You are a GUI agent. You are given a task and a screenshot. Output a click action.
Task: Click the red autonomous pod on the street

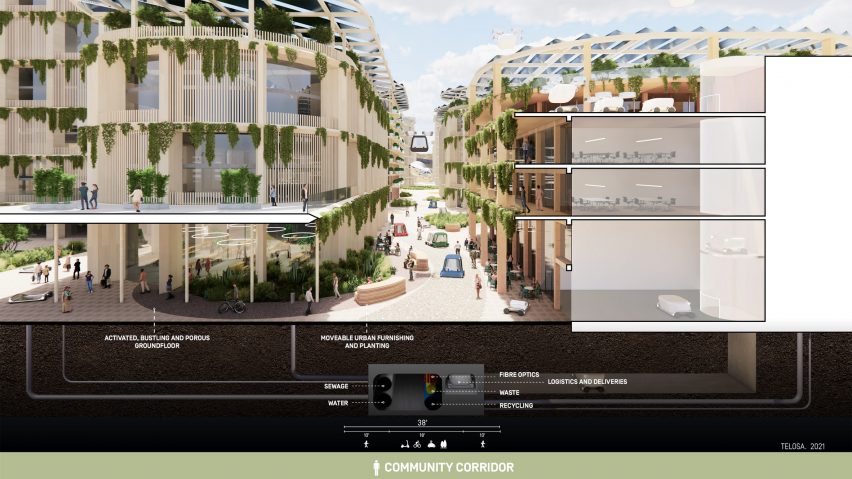tap(400, 229)
